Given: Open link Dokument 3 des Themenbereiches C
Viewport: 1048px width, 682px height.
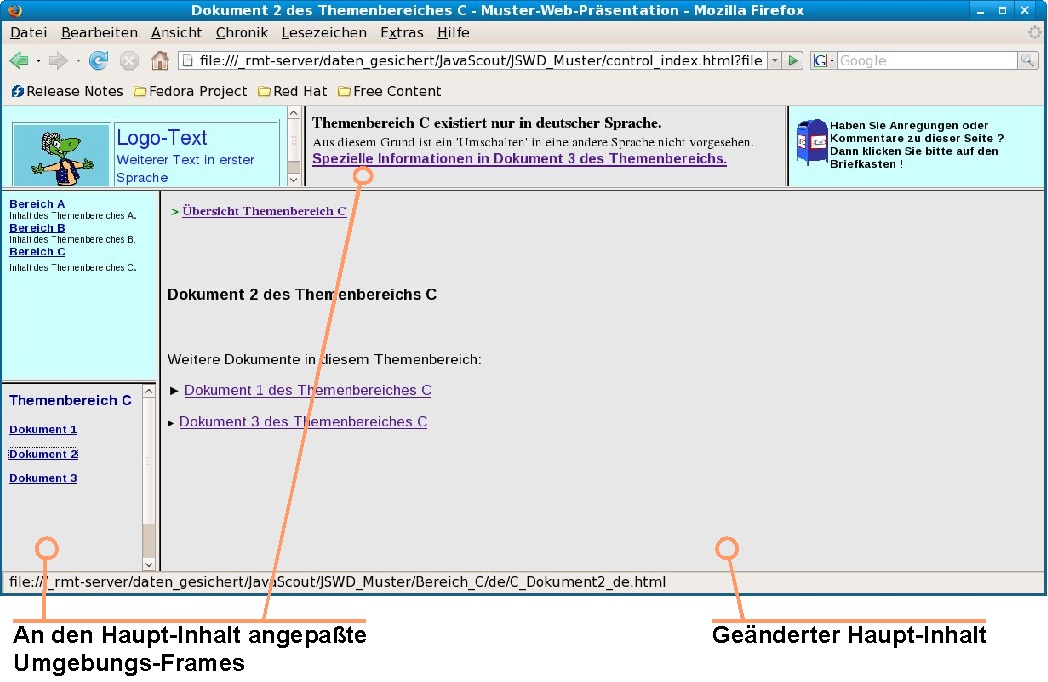Looking at the screenshot, I should point(303,422).
